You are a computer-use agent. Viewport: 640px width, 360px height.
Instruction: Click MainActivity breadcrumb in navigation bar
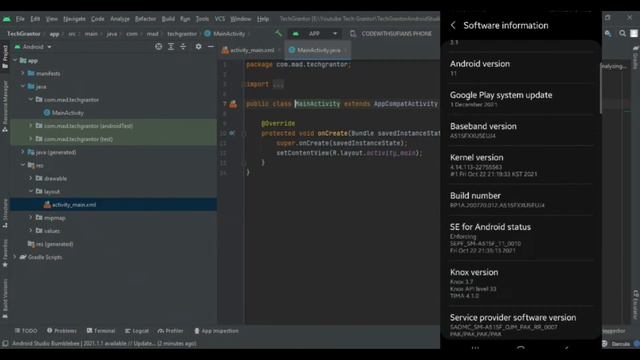tap(224, 34)
